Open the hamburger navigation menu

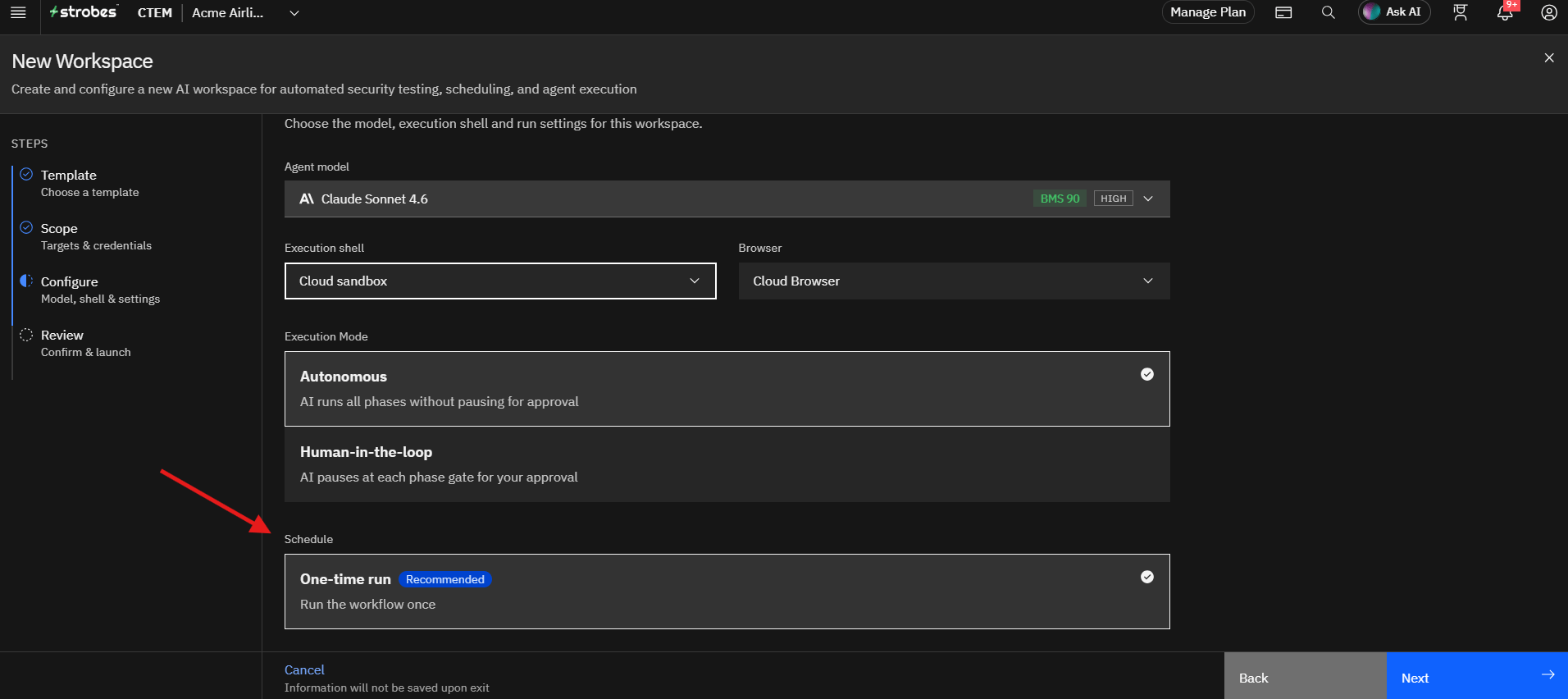pos(18,12)
